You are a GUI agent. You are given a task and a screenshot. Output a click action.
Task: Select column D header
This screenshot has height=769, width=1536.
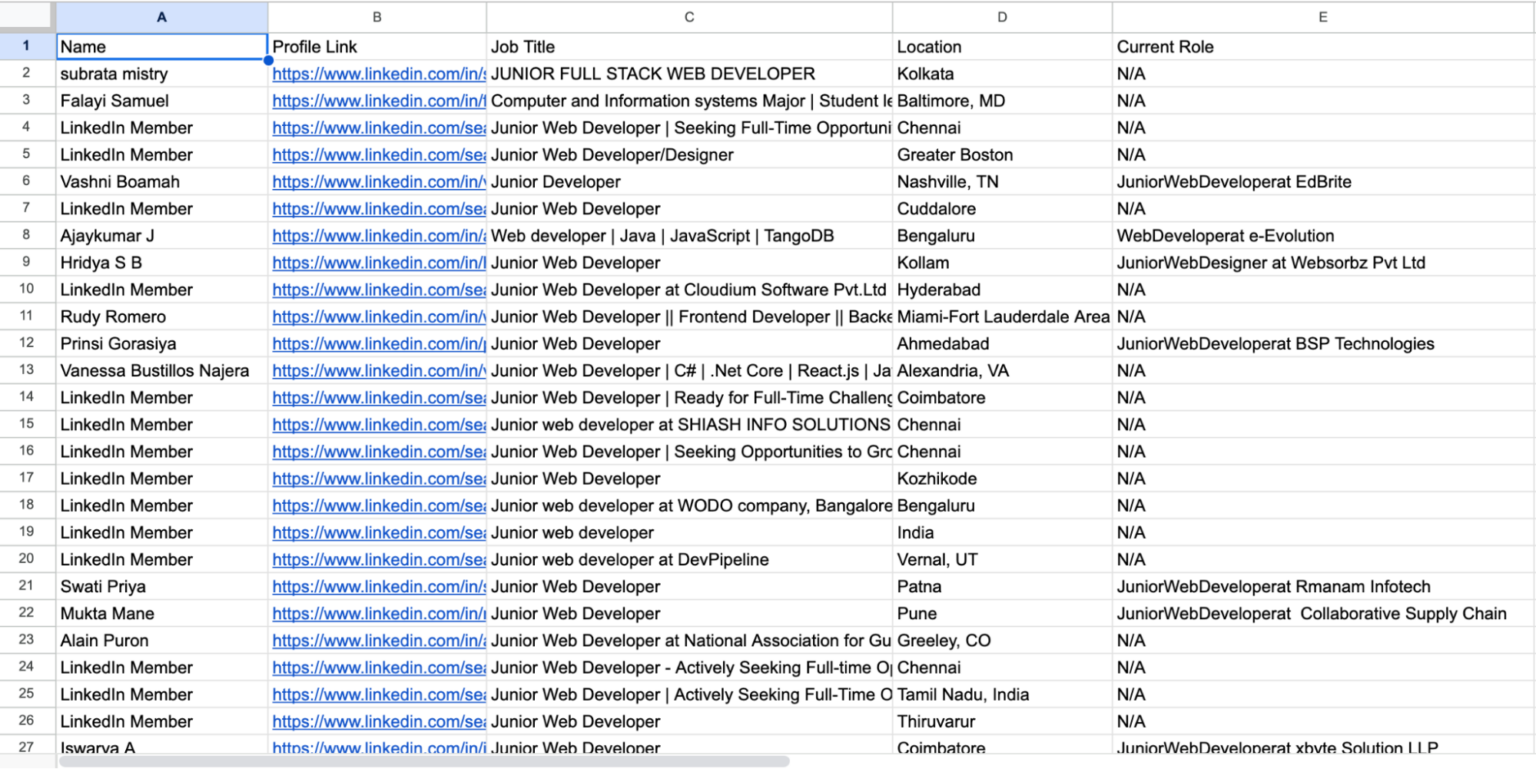click(x=1003, y=17)
